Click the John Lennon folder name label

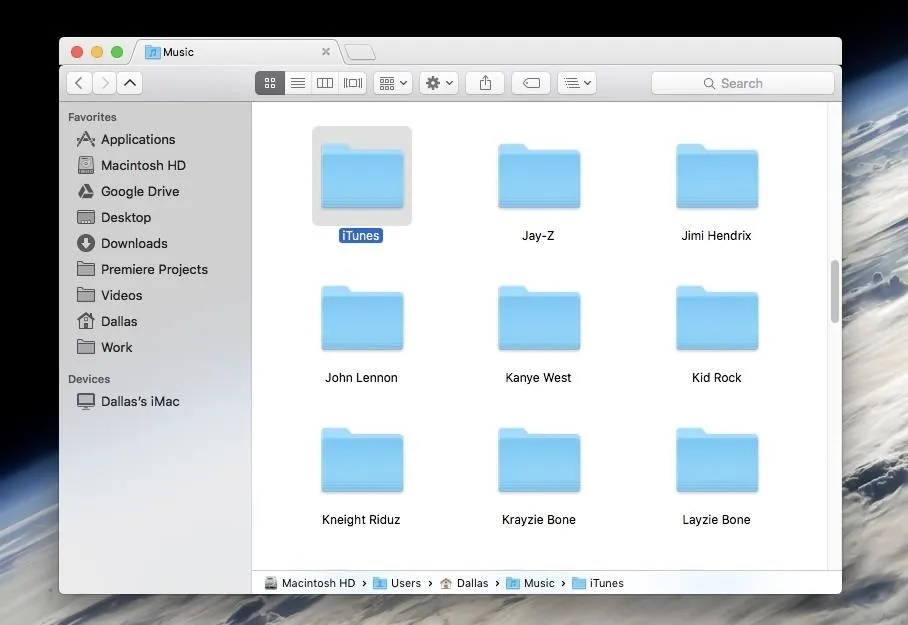click(x=361, y=378)
